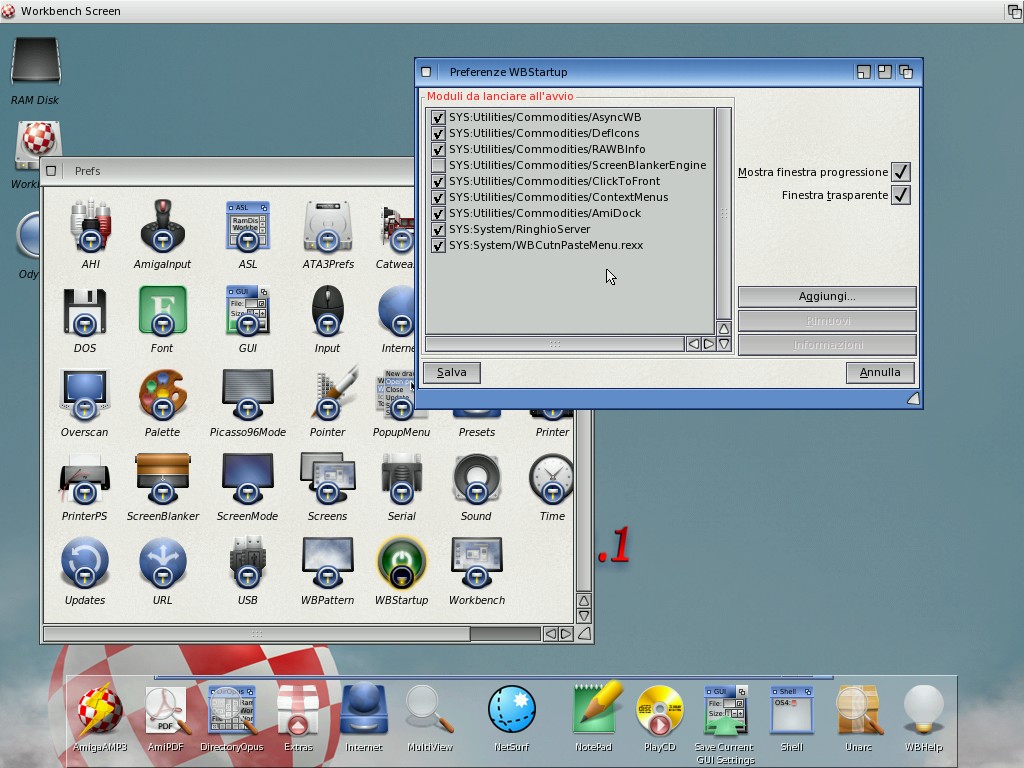
Task: Toggle Mostra finestra progressione checkbox
Action: tap(901, 172)
